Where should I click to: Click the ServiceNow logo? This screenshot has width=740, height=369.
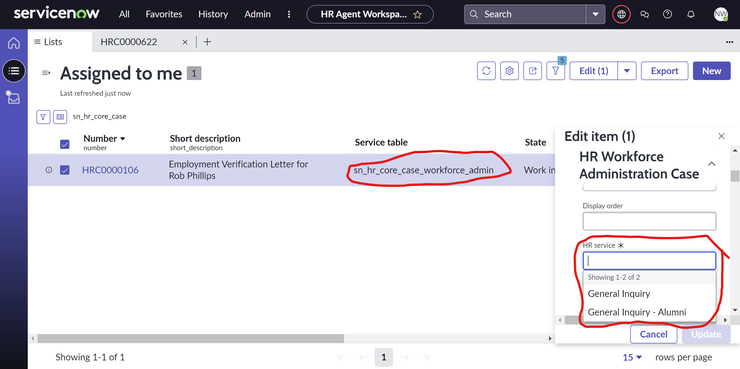coord(56,13)
